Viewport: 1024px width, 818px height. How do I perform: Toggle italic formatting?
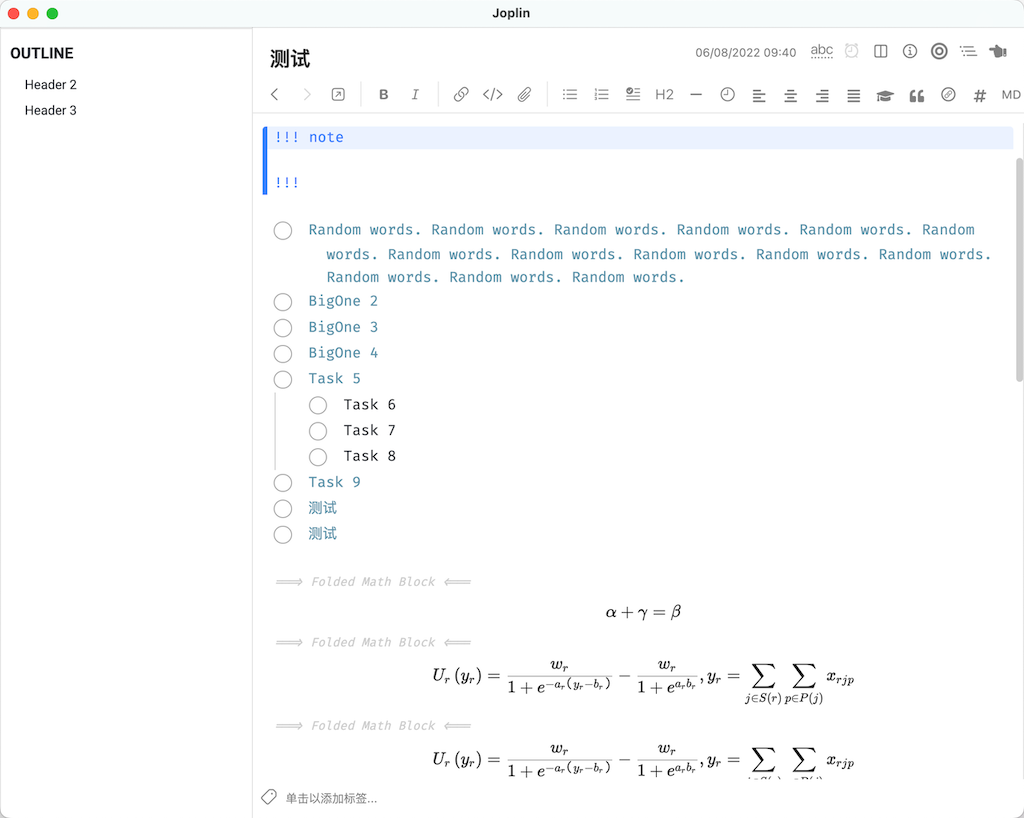pos(415,95)
